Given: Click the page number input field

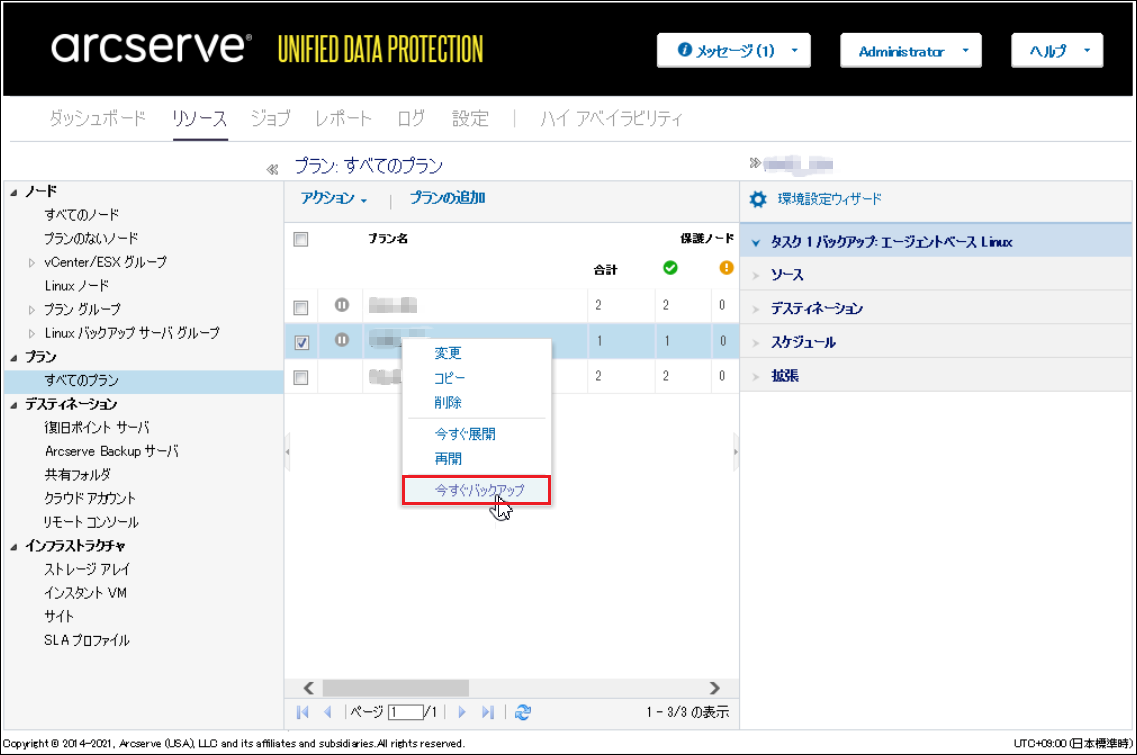Looking at the screenshot, I should [x=406, y=712].
